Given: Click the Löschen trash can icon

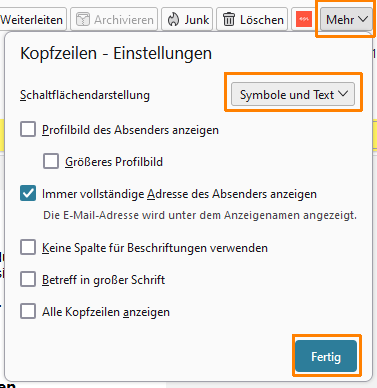Looking at the screenshot, I should coord(229,20).
